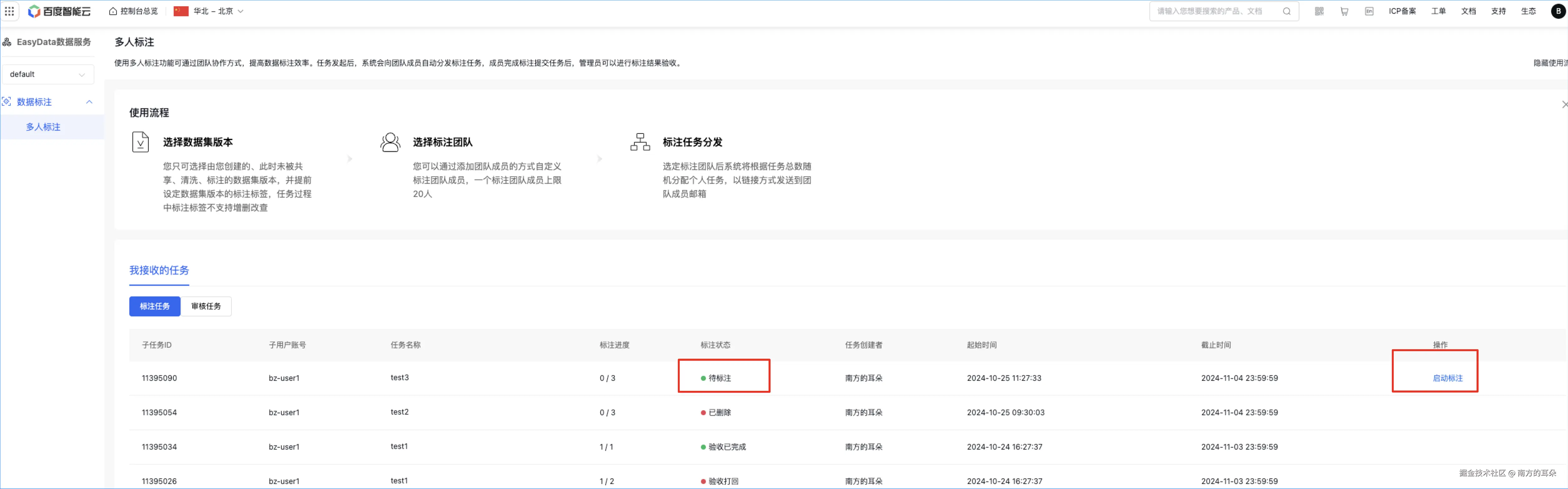Open the 生态 menu
Image resolution: width=1568 pixels, height=489 pixels.
pyautogui.click(x=1528, y=11)
